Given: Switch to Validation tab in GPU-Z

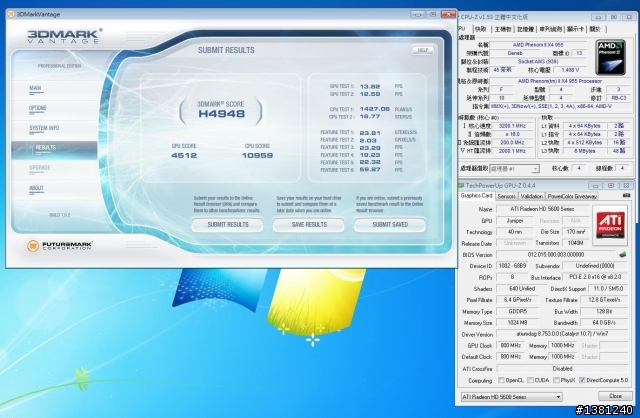Looking at the screenshot, I should pyautogui.click(x=531, y=196).
